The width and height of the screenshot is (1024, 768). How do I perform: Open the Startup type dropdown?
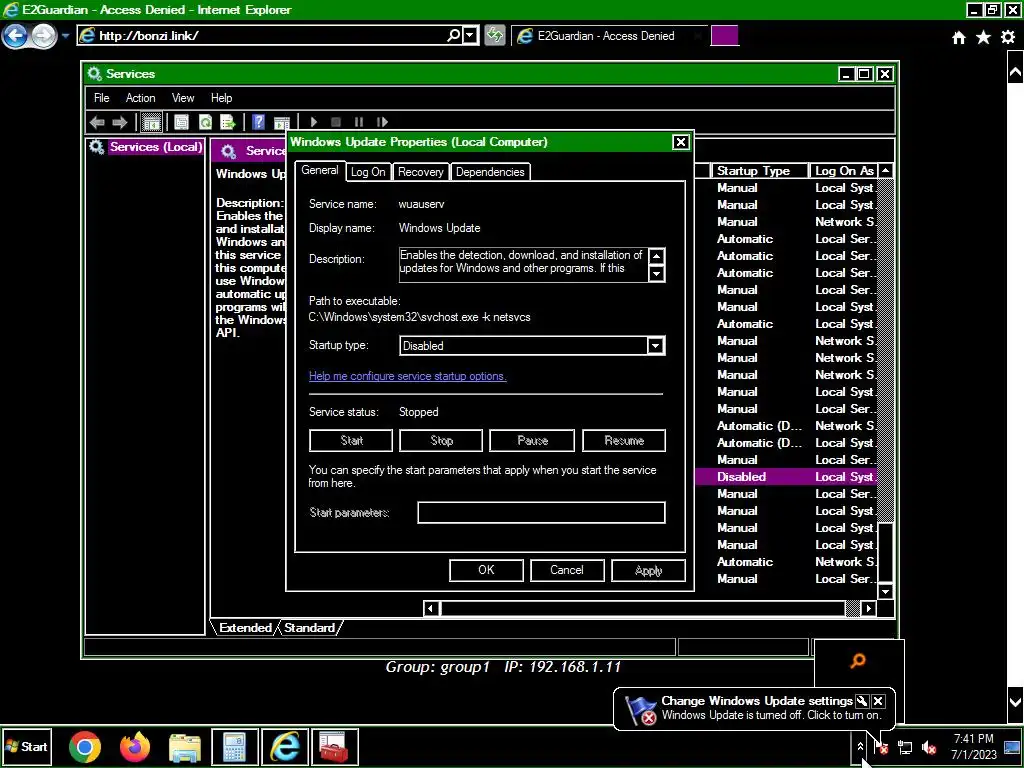(x=656, y=346)
